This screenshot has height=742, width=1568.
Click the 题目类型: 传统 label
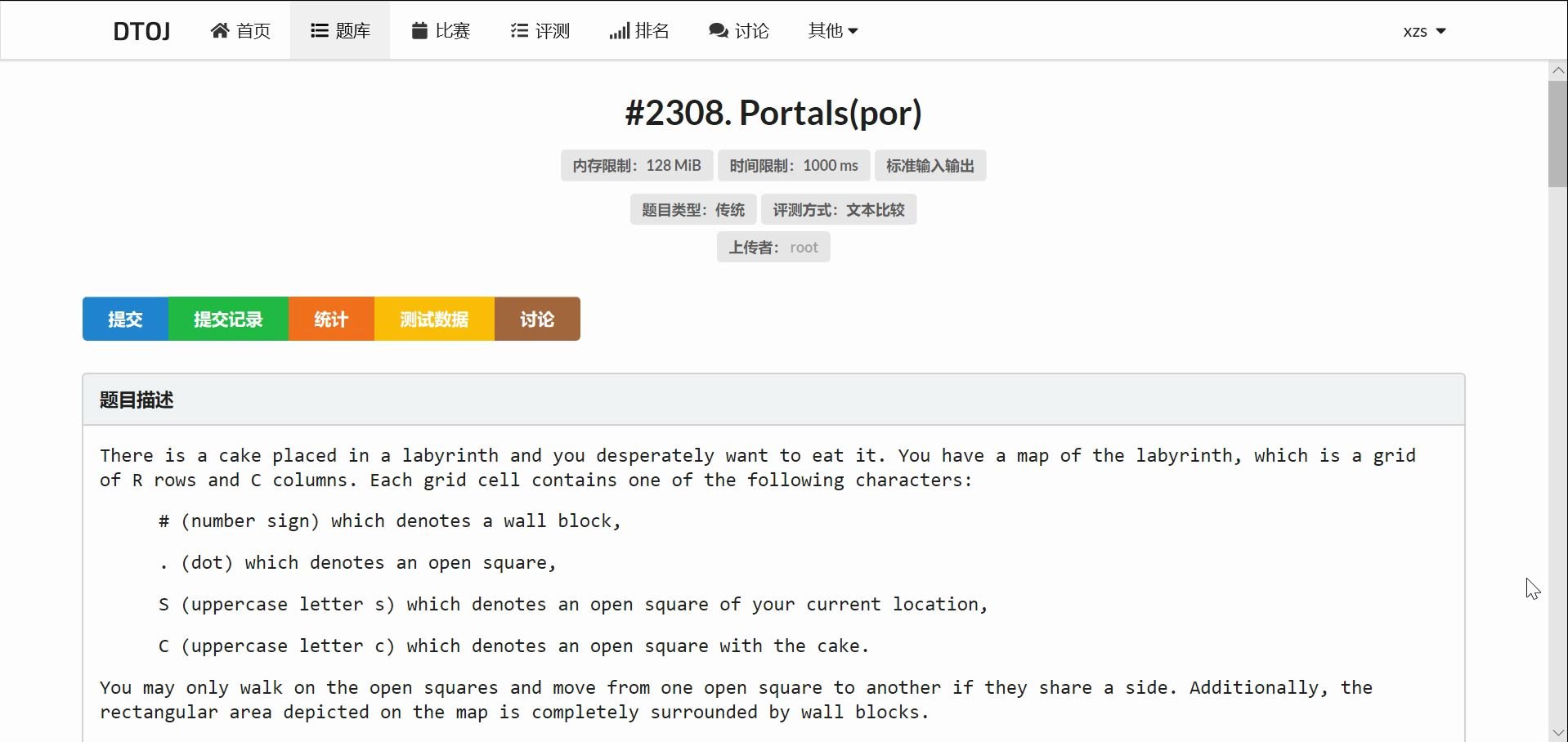pyautogui.click(x=693, y=210)
